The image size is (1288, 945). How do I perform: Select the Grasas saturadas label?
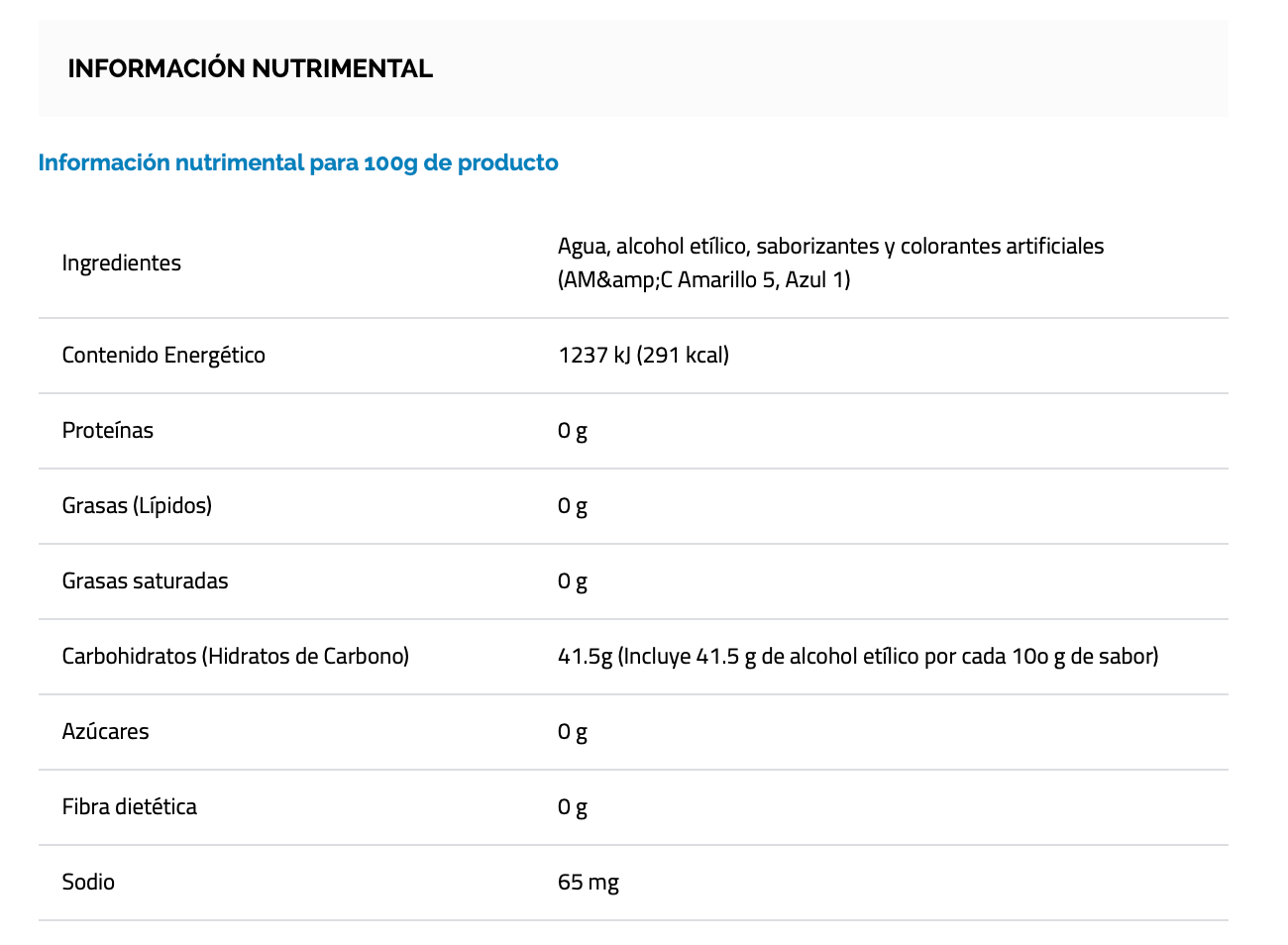tap(145, 580)
